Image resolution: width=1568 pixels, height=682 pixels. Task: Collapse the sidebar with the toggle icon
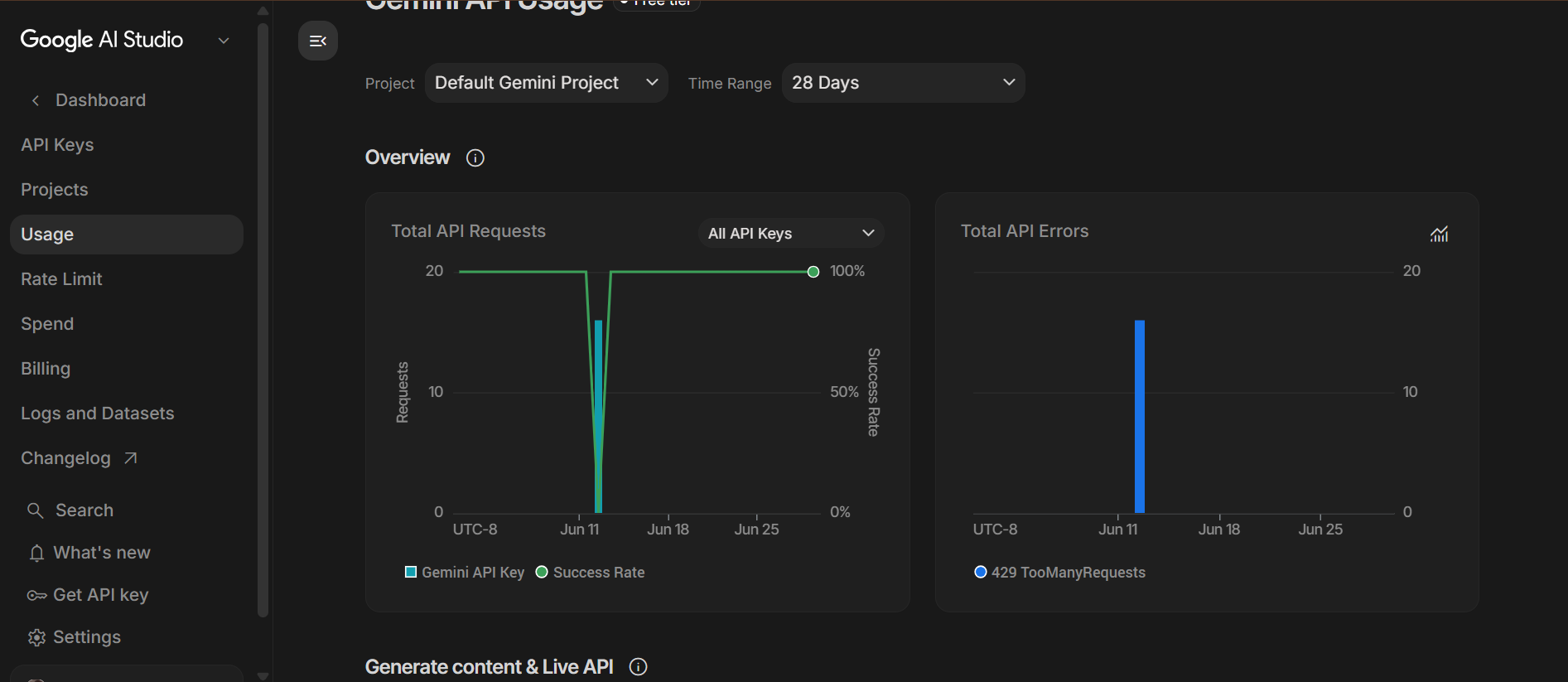point(318,41)
